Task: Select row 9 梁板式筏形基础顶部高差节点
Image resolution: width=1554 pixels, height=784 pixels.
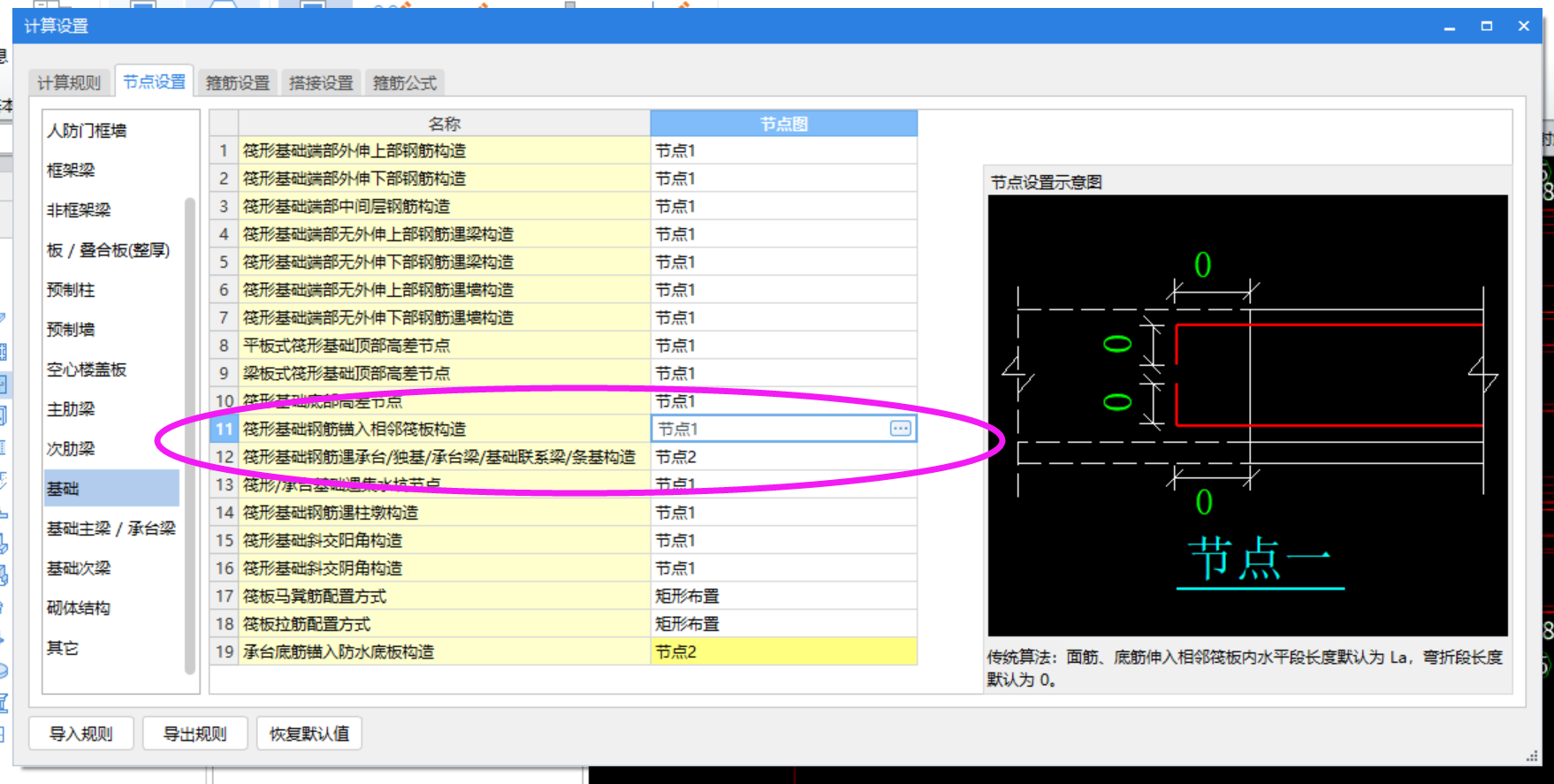Action: coord(444,374)
